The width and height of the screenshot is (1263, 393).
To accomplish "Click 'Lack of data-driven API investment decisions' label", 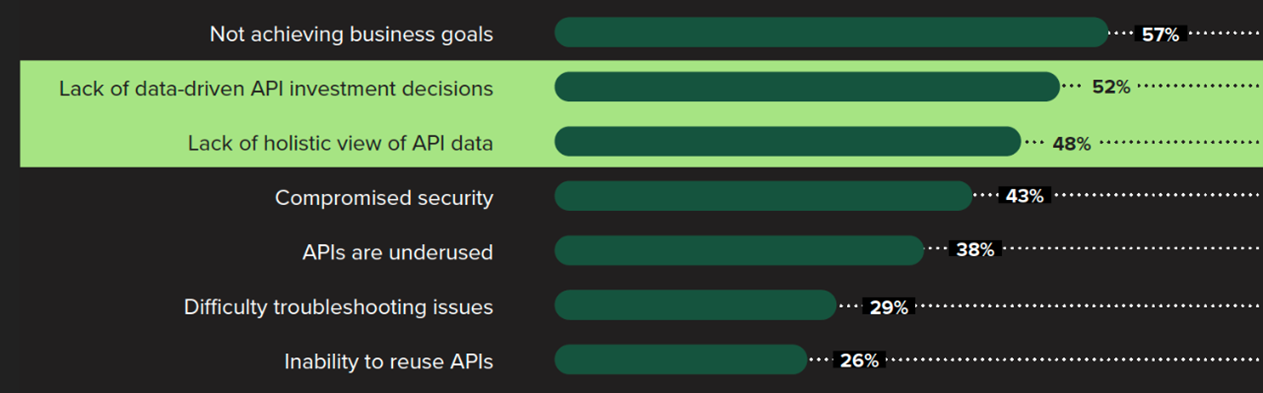I will click(x=276, y=88).
